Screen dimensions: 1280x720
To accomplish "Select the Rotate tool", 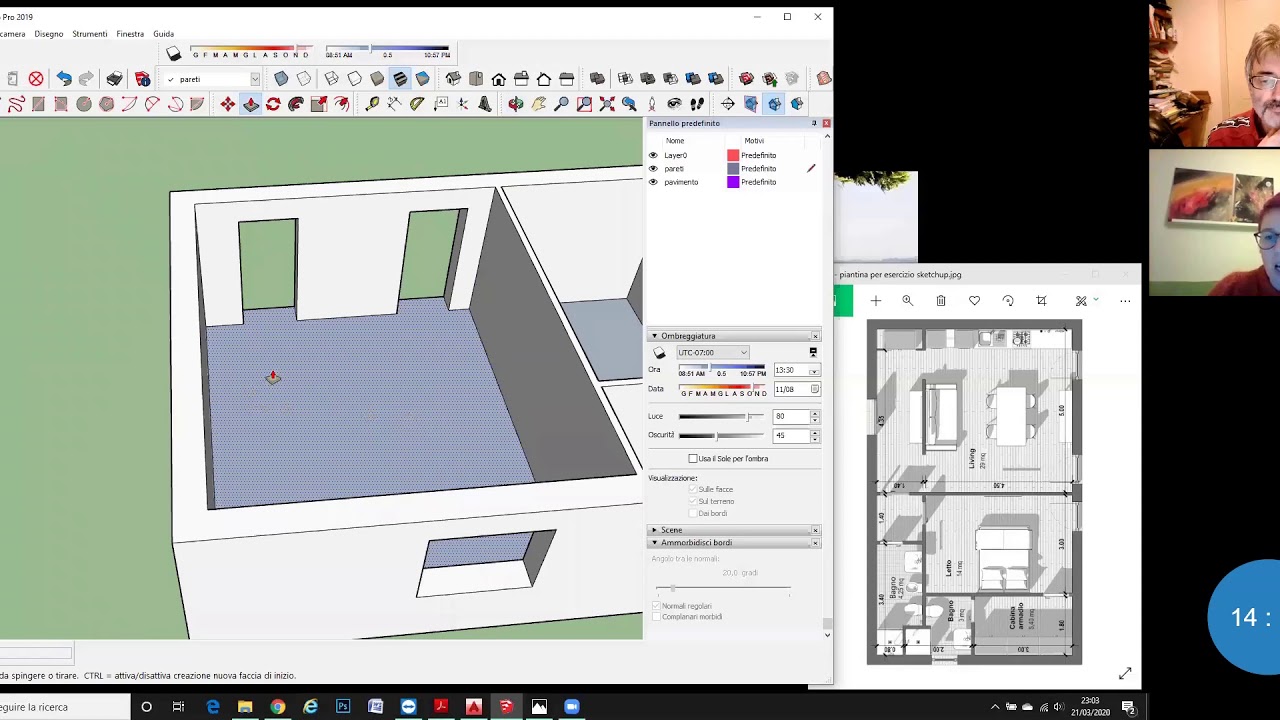I will click(x=273, y=104).
